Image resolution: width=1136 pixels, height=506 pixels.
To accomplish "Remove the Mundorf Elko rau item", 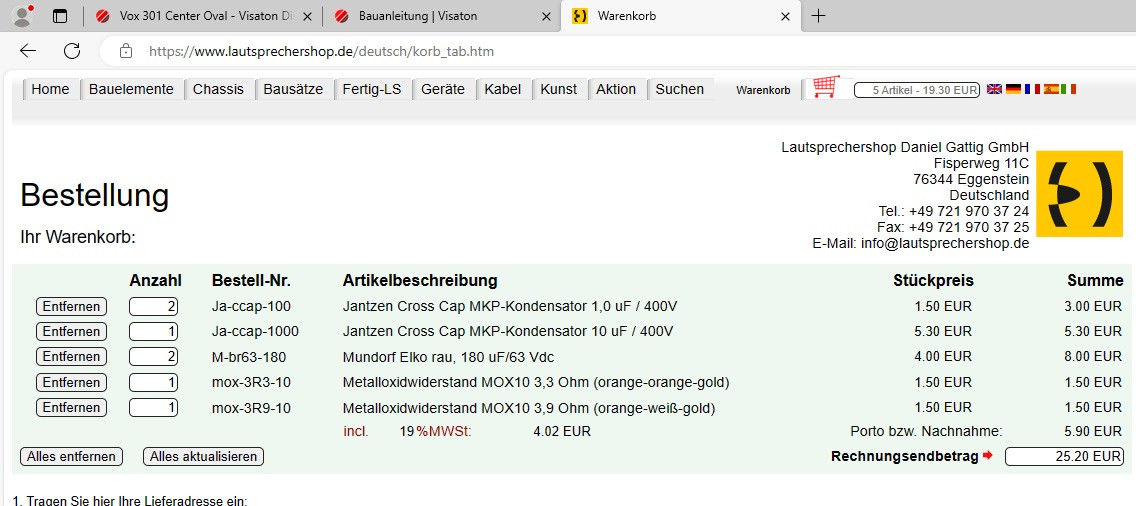I will click(71, 357).
